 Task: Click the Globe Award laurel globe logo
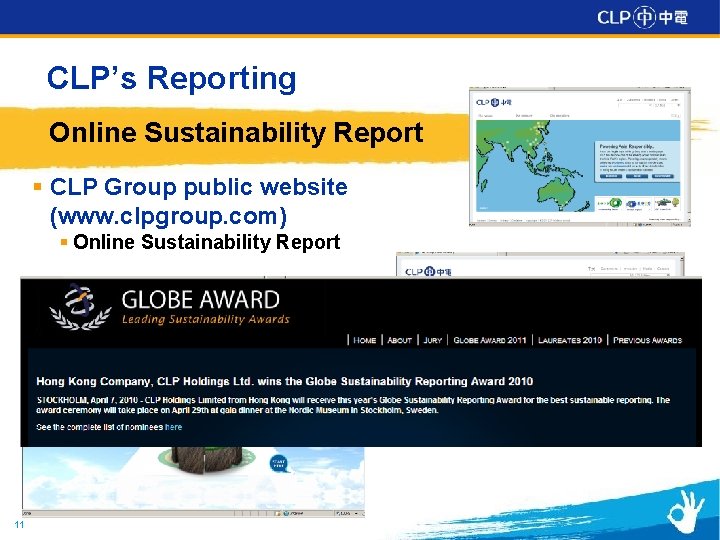tap(80, 307)
